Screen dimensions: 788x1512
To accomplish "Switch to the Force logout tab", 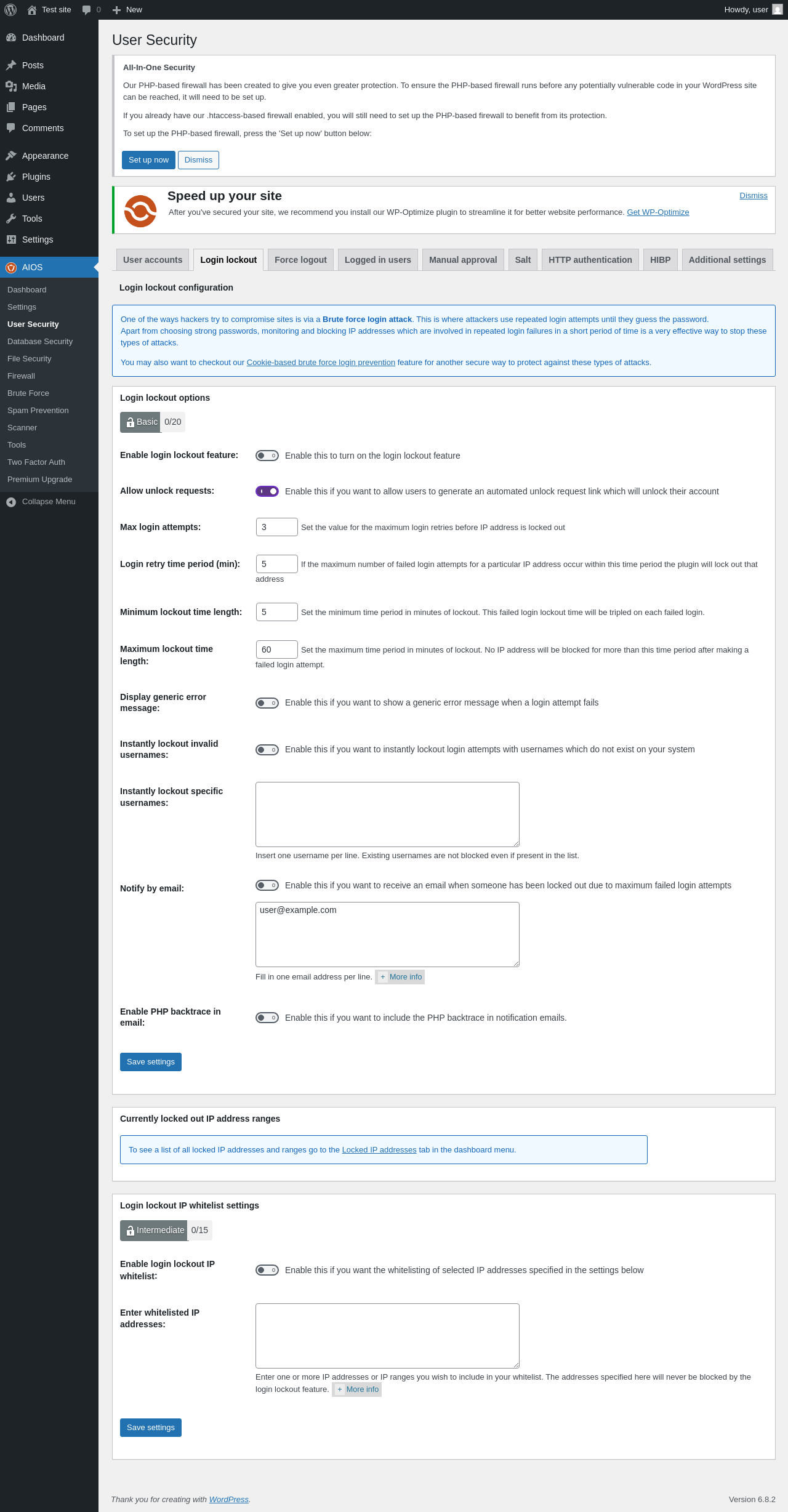I will point(300,260).
